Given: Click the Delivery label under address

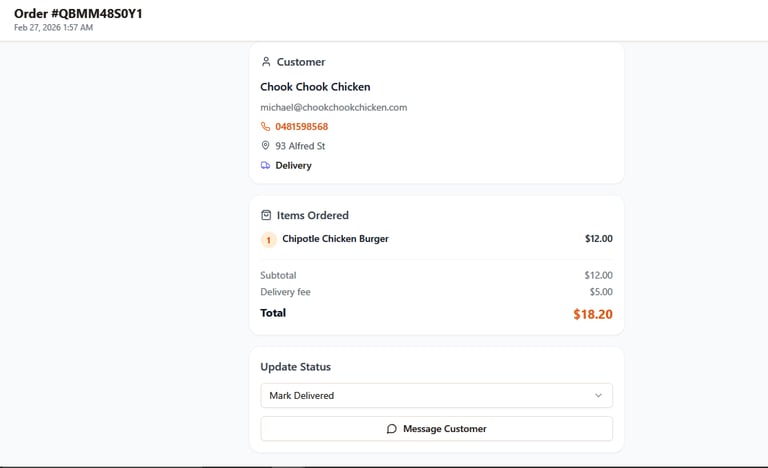Looking at the screenshot, I should (x=293, y=166).
